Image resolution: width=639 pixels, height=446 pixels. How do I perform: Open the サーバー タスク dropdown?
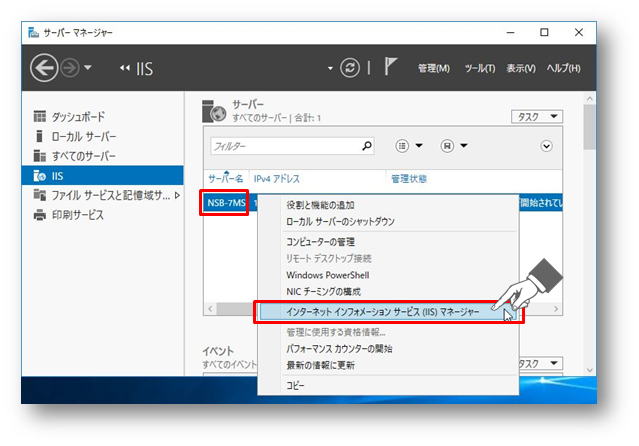pos(537,117)
